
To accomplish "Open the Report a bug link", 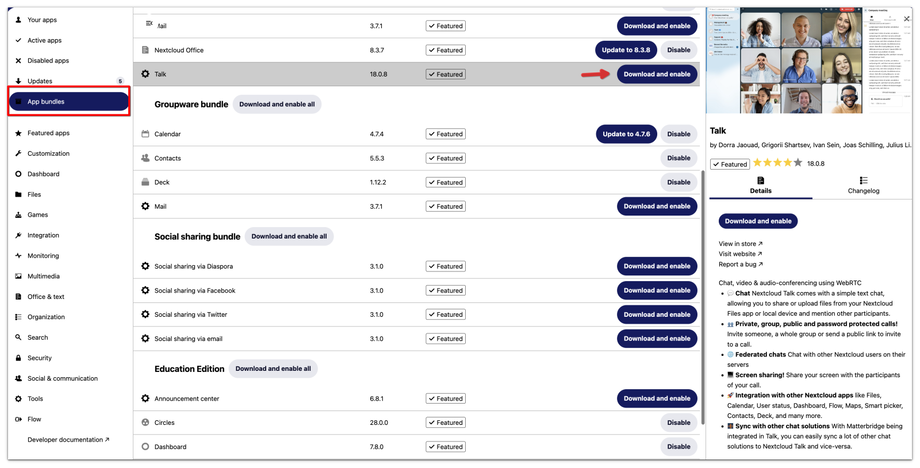I will click(x=740, y=264).
